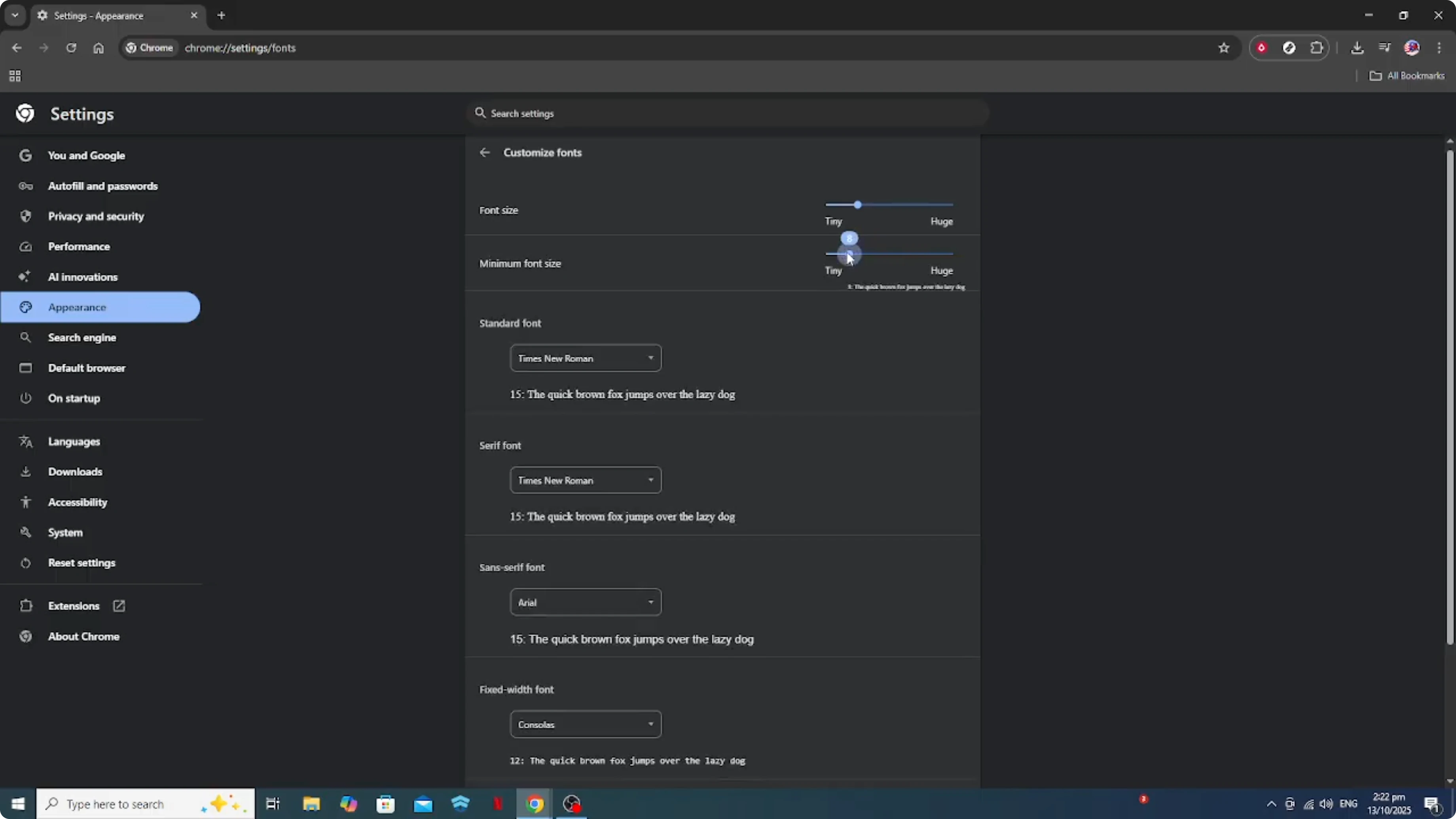Image resolution: width=1456 pixels, height=819 pixels.
Task: Open the apps grid in the bookmarks bar
Action: pyautogui.click(x=15, y=76)
